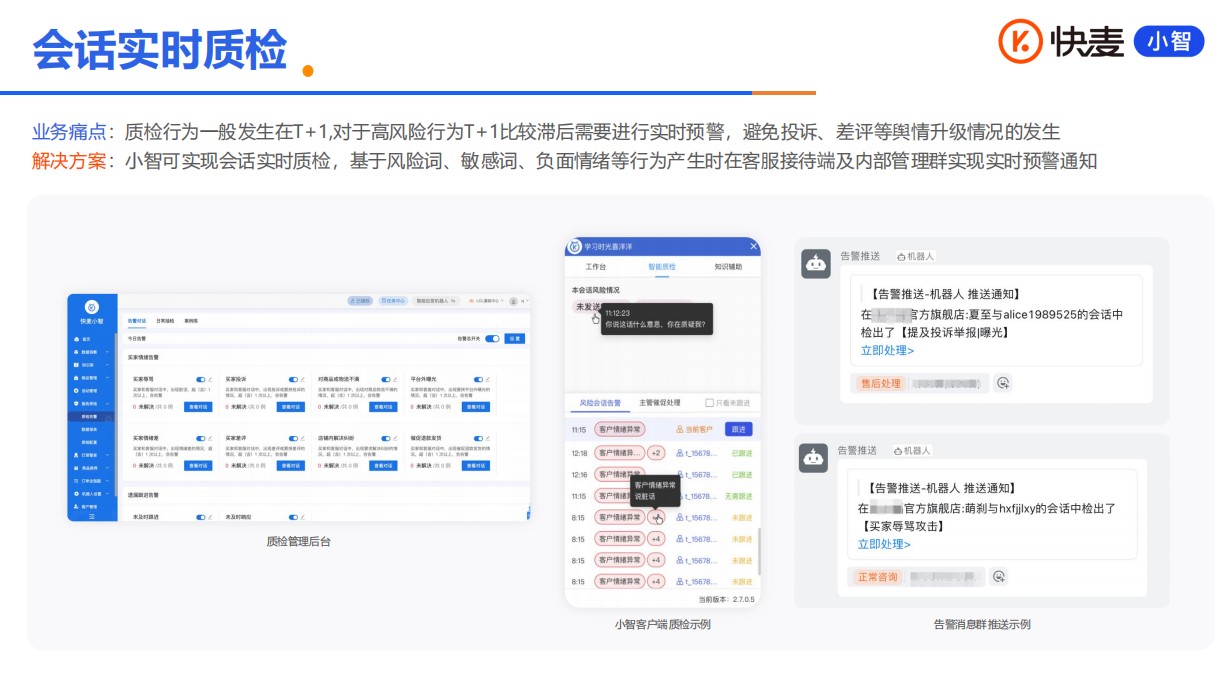Switch to the 案例库 tab

(191, 321)
